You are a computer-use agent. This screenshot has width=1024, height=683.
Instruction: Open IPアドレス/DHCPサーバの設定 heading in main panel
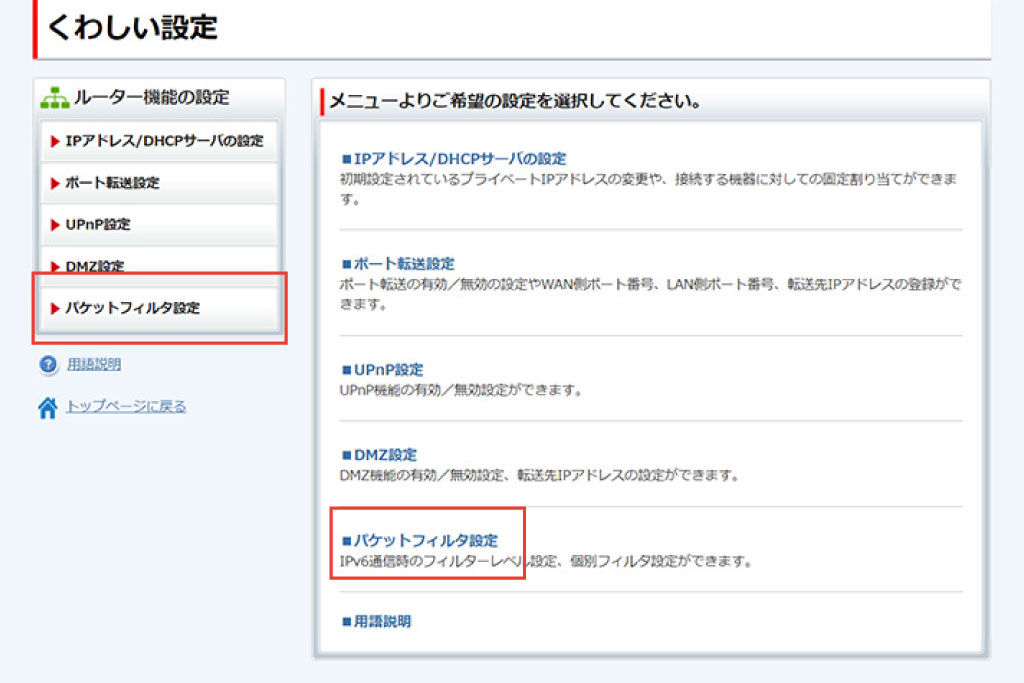click(x=460, y=159)
